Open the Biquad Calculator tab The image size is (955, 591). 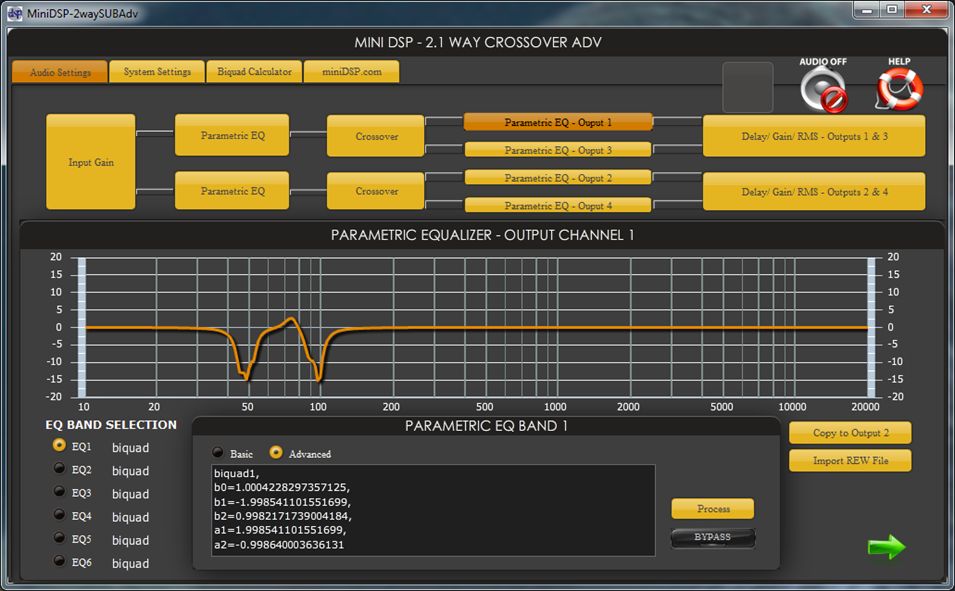pos(255,71)
